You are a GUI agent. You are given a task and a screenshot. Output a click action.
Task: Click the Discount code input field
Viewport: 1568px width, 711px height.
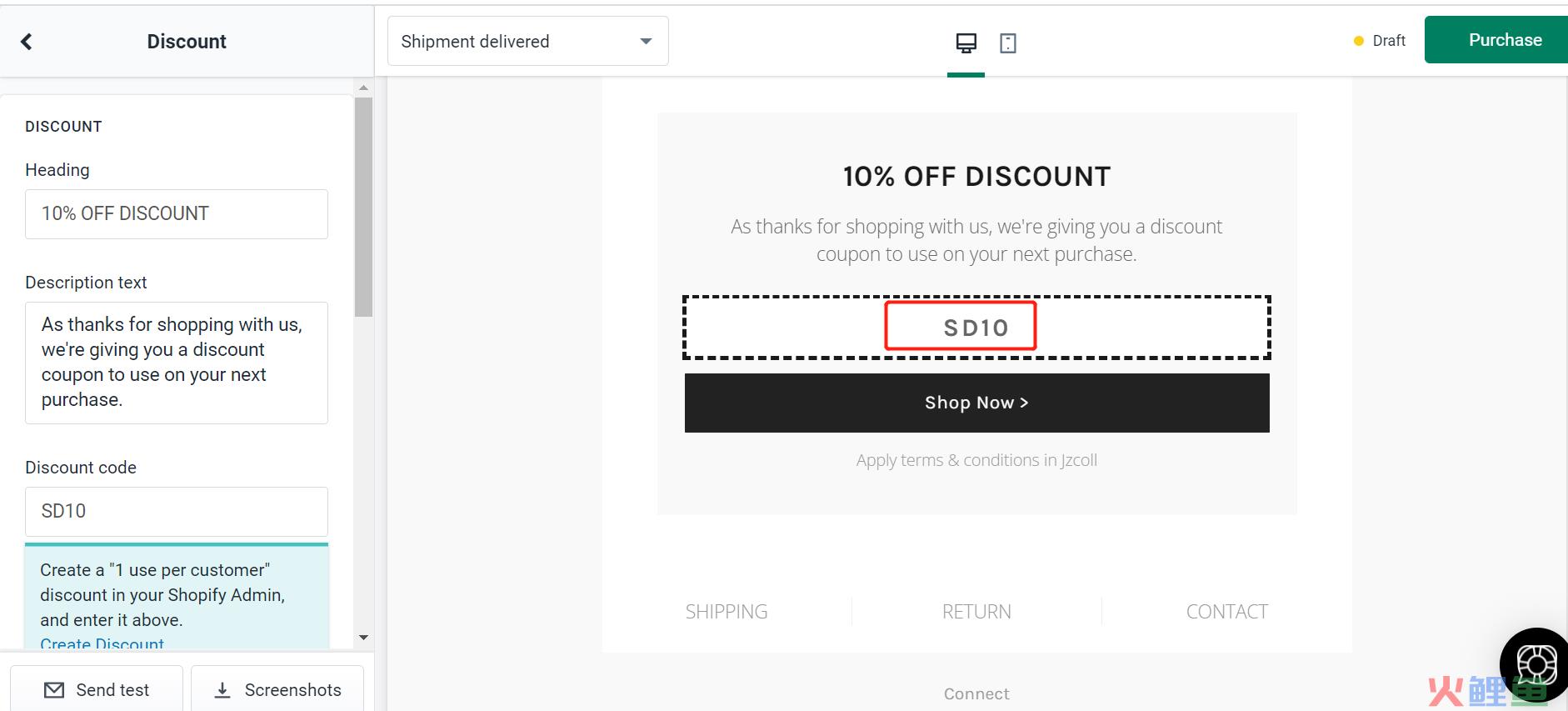click(177, 512)
